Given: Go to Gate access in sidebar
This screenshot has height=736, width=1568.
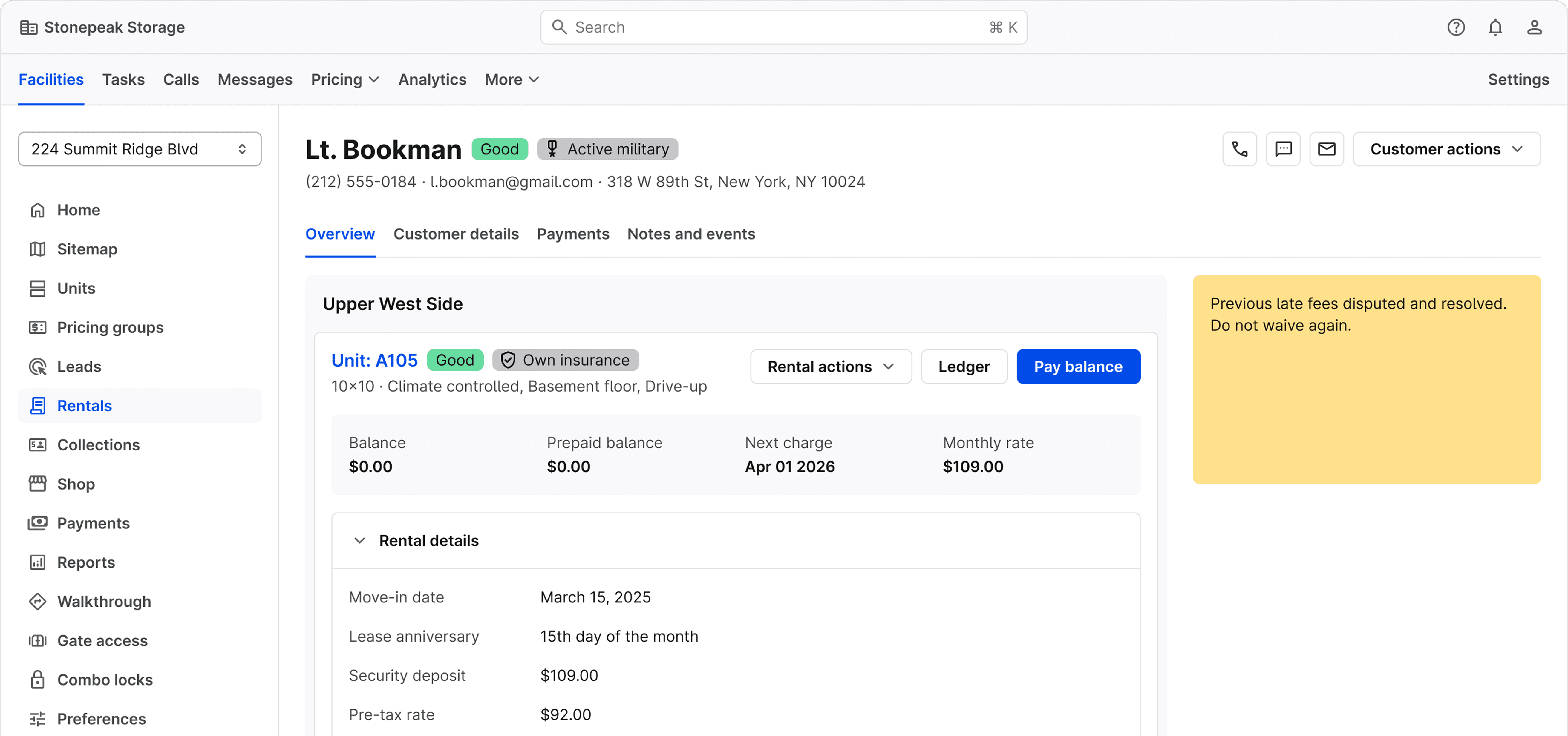Looking at the screenshot, I should coord(102,640).
